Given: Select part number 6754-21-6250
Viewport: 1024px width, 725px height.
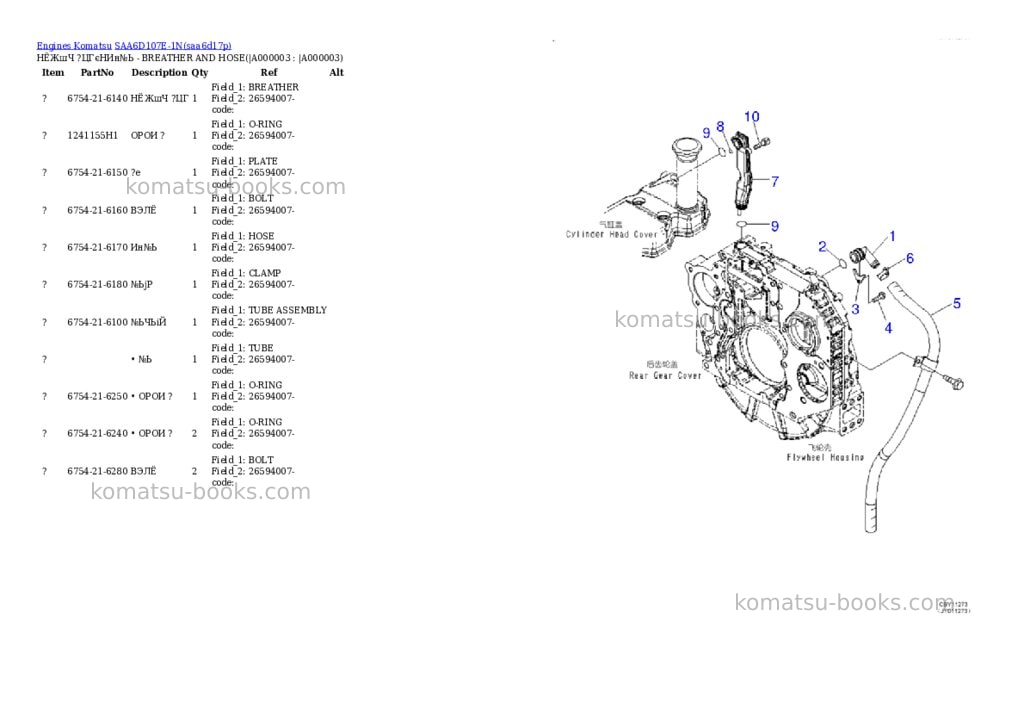Looking at the screenshot, I should [97, 396].
